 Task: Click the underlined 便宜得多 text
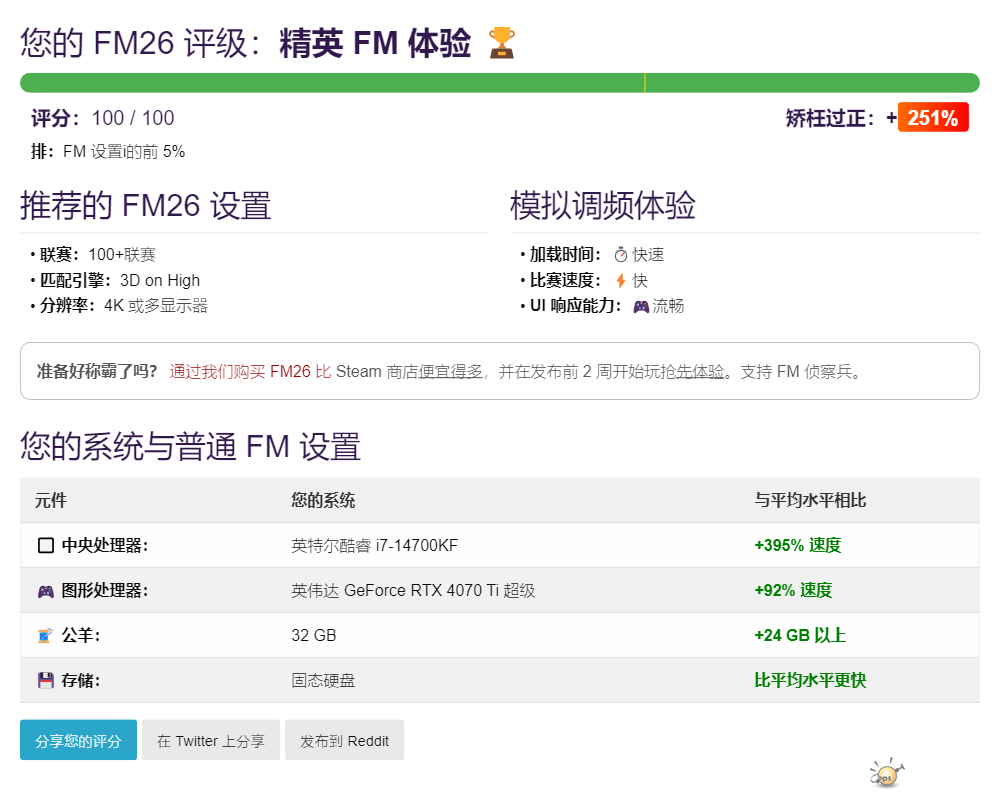pos(451,372)
